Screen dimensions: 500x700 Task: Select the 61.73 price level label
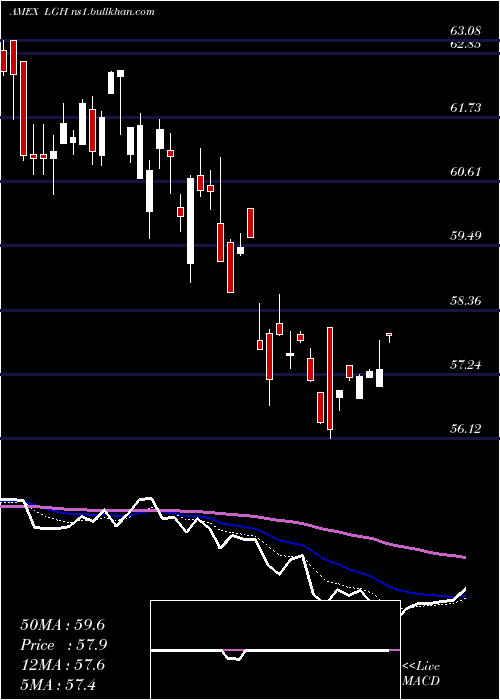[x=465, y=107]
